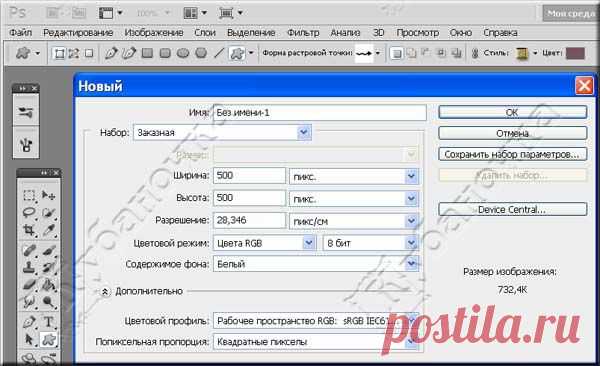
Task: Click the Цвет color swatch
Action: (575, 53)
